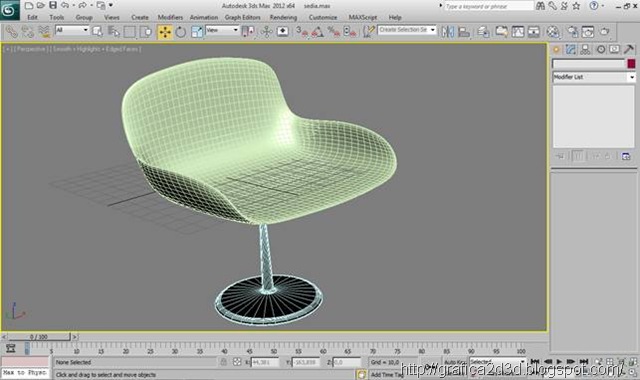
Task: Open the Edit menu
Action: pyautogui.click(x=32, y=17)
